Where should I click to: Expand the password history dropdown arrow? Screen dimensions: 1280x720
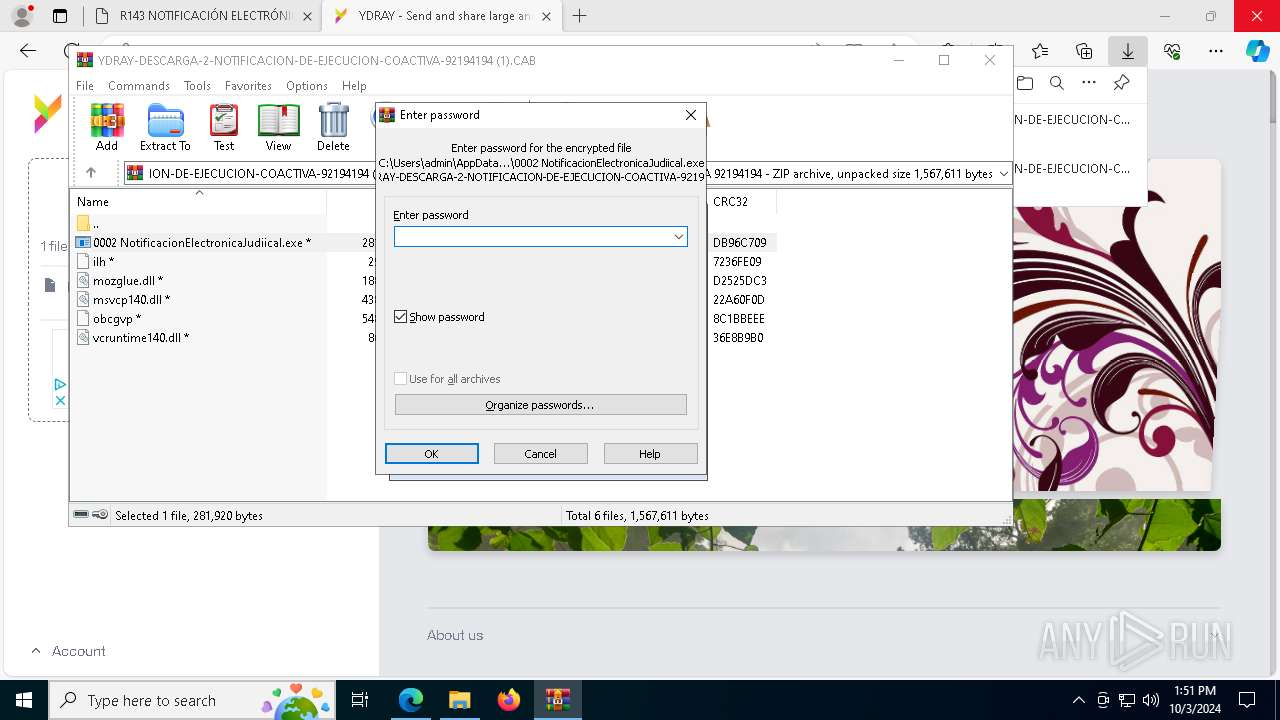coord(679,237)
